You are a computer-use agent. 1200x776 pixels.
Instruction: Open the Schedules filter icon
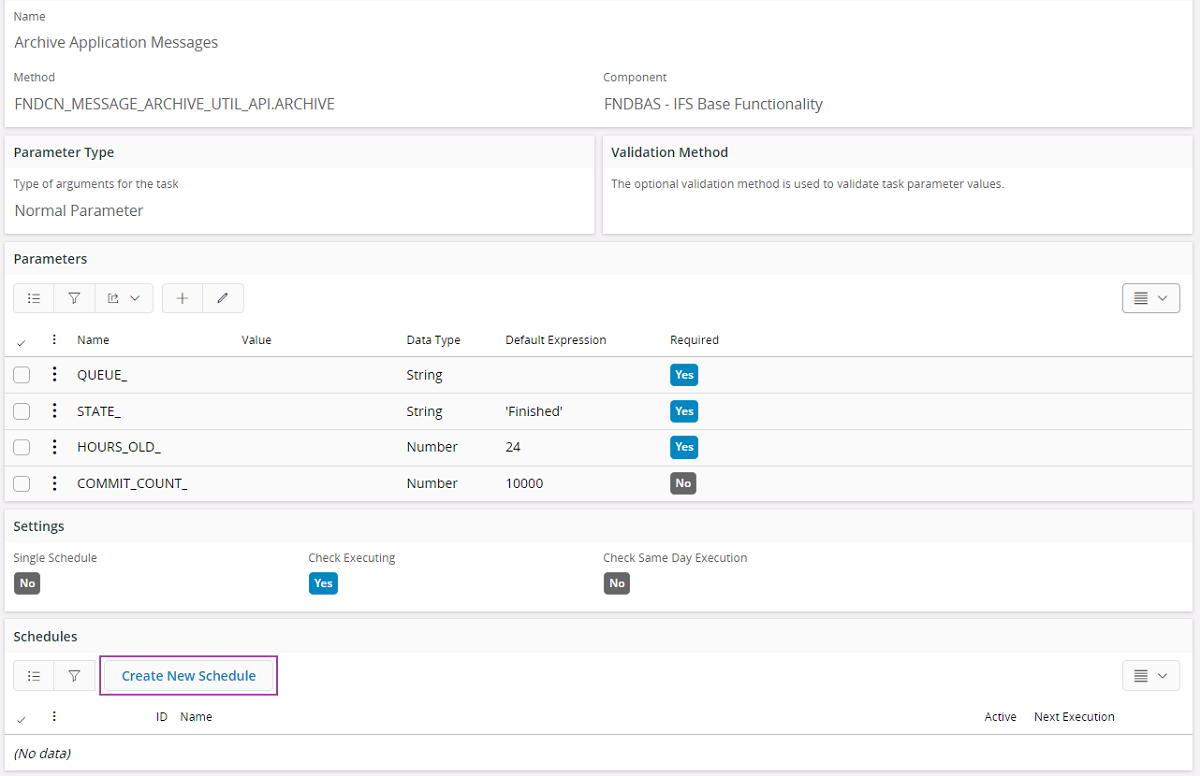(74, 676)
